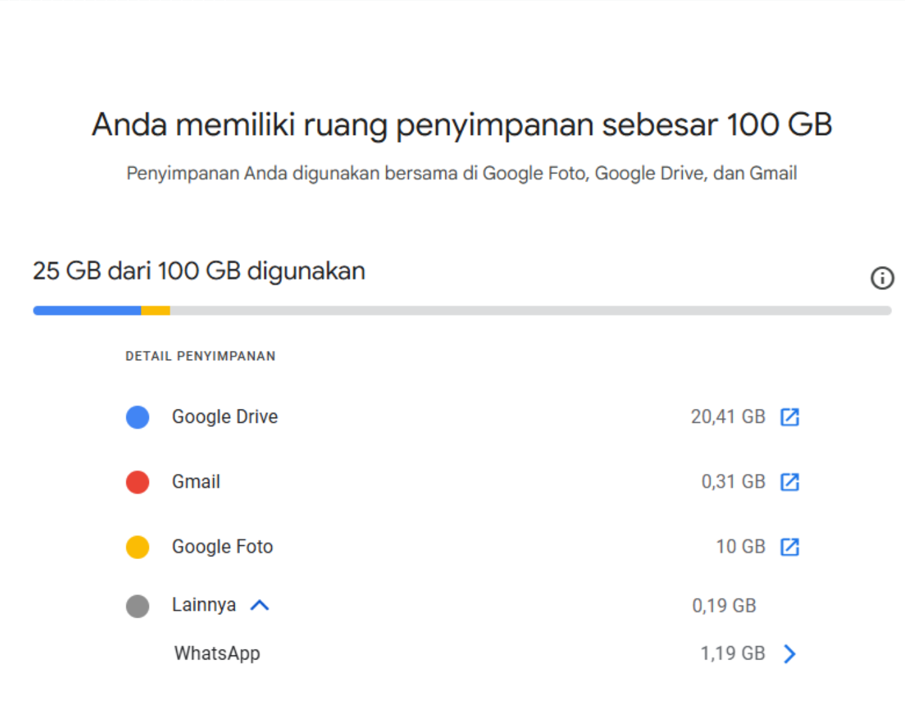Click the gray Lainnya color dot
This screenshot has width=905, height=704.
[x=138, y=606]
